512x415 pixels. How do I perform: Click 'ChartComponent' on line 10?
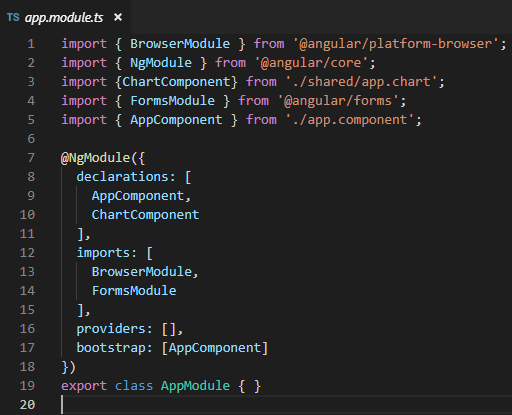click(x=145, y=215)
